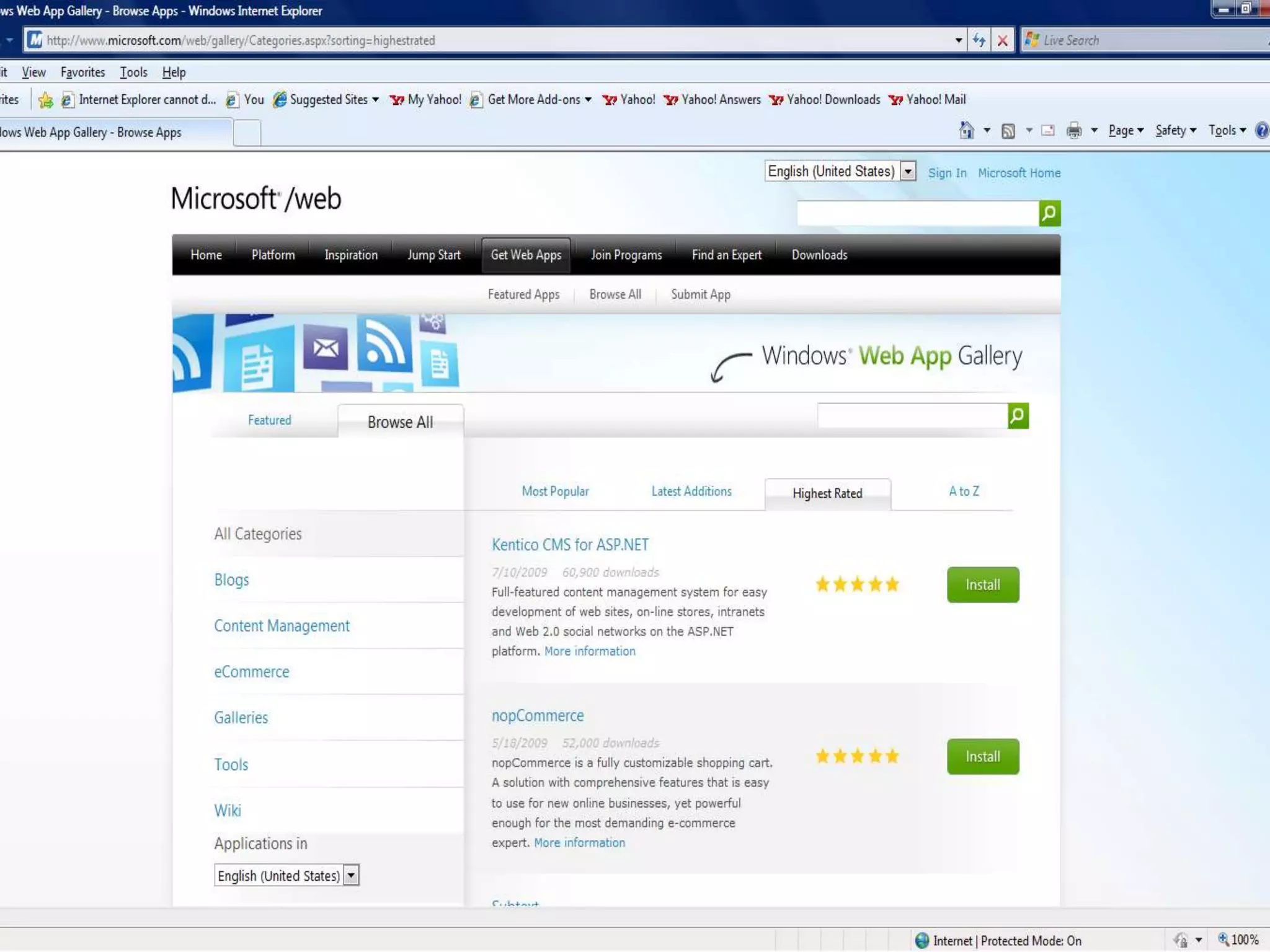Click the five-star rating of nopCommerce
1270x952 pixels.
point(857,756)
